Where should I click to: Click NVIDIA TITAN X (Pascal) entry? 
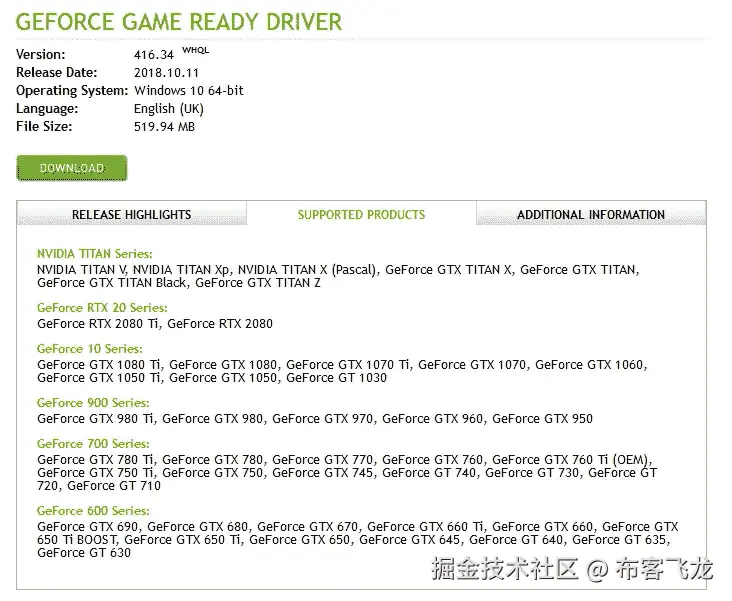point(307,270)
